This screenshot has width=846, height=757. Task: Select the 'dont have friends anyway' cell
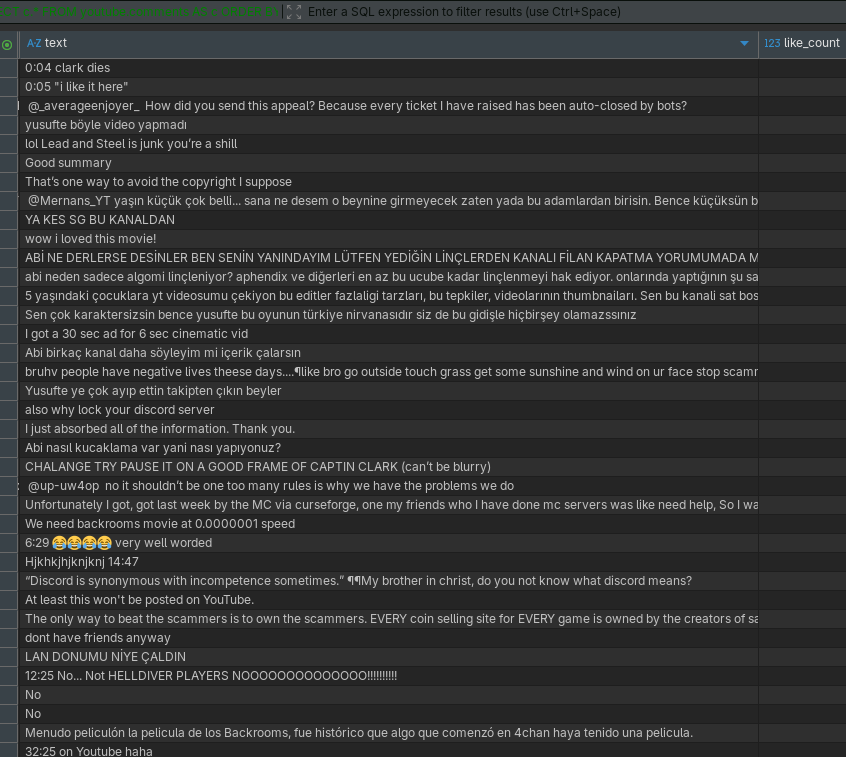(388, 638)
